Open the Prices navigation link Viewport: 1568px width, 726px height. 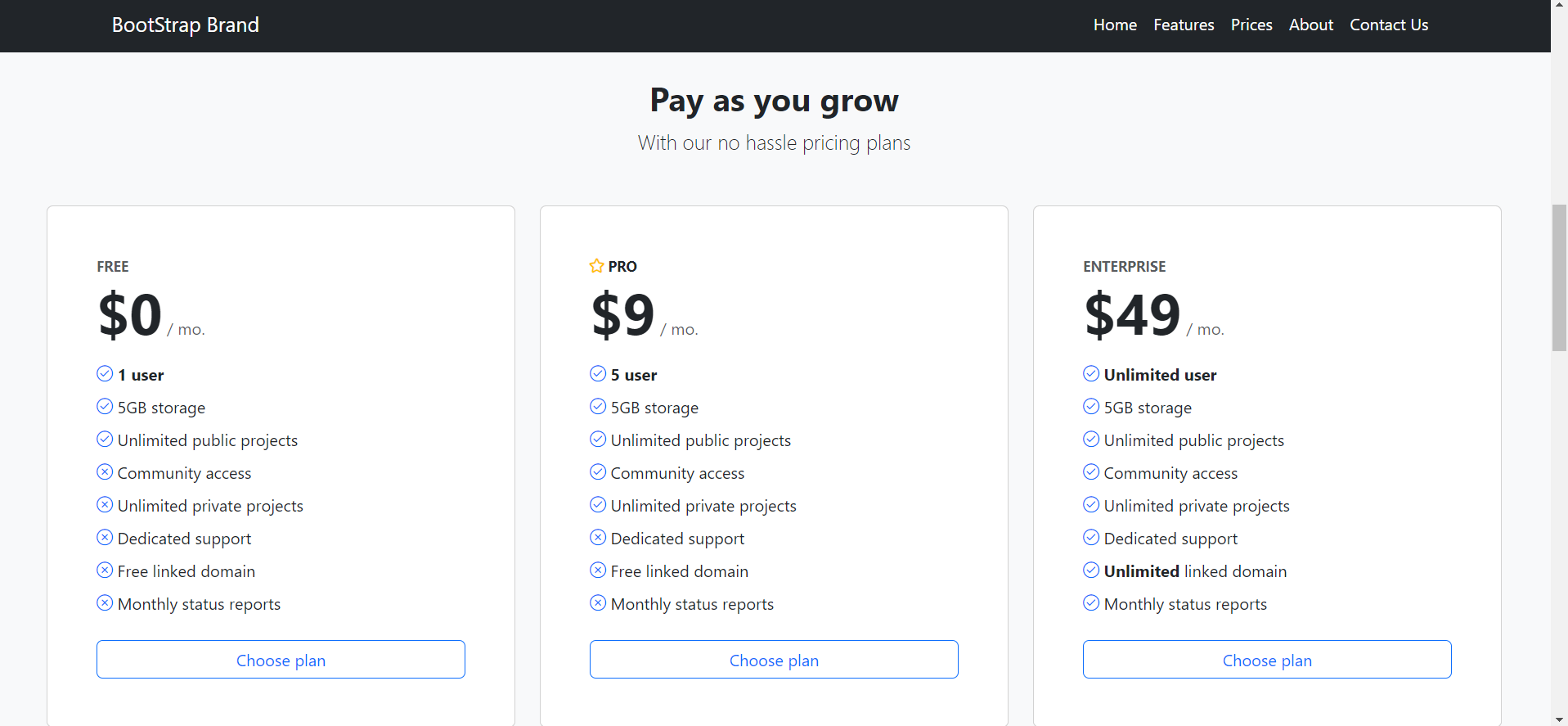pyautogui.click(x=1251, y=25)
